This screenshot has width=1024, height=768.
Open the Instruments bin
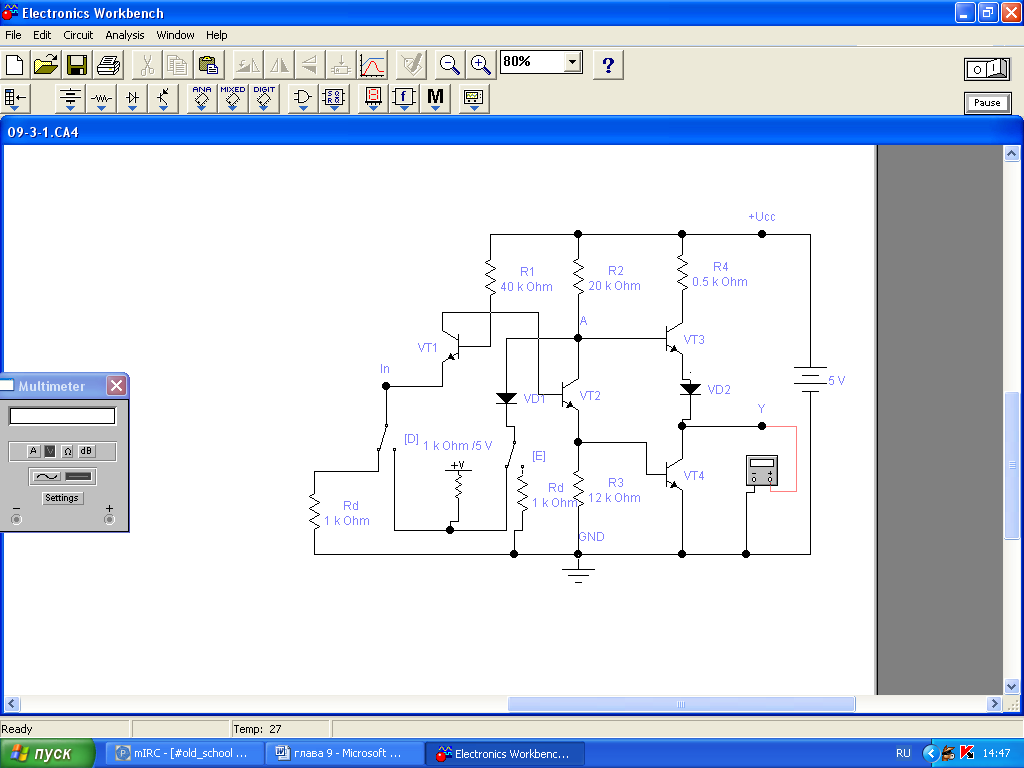click(473, 99)
